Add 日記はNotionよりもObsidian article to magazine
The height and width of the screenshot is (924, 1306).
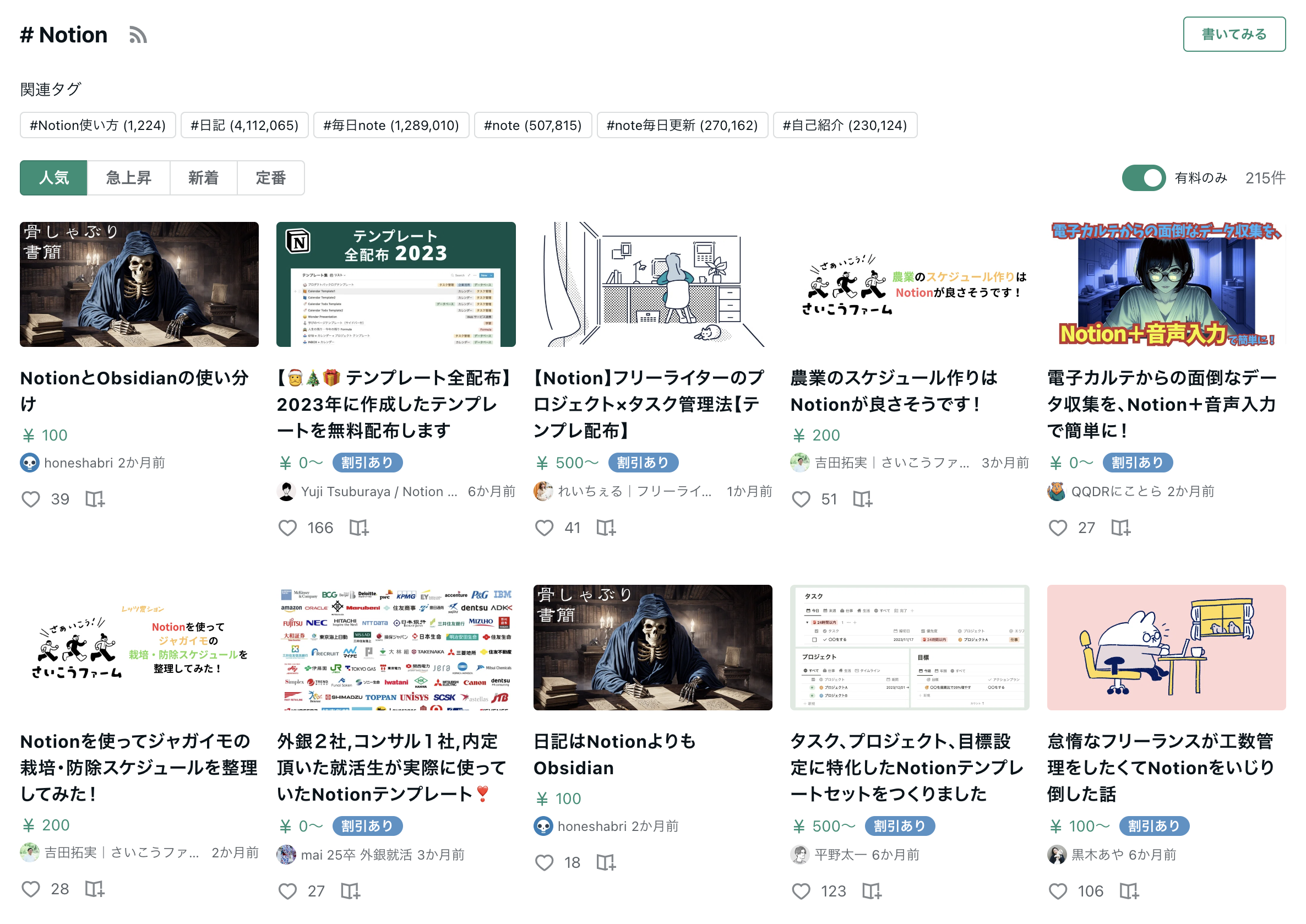606,862
